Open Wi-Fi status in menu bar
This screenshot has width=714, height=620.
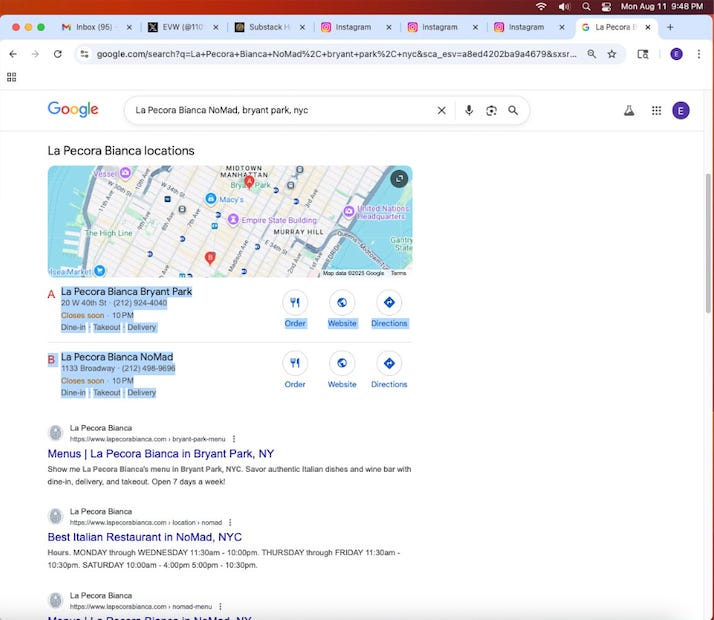pos(541,6)
